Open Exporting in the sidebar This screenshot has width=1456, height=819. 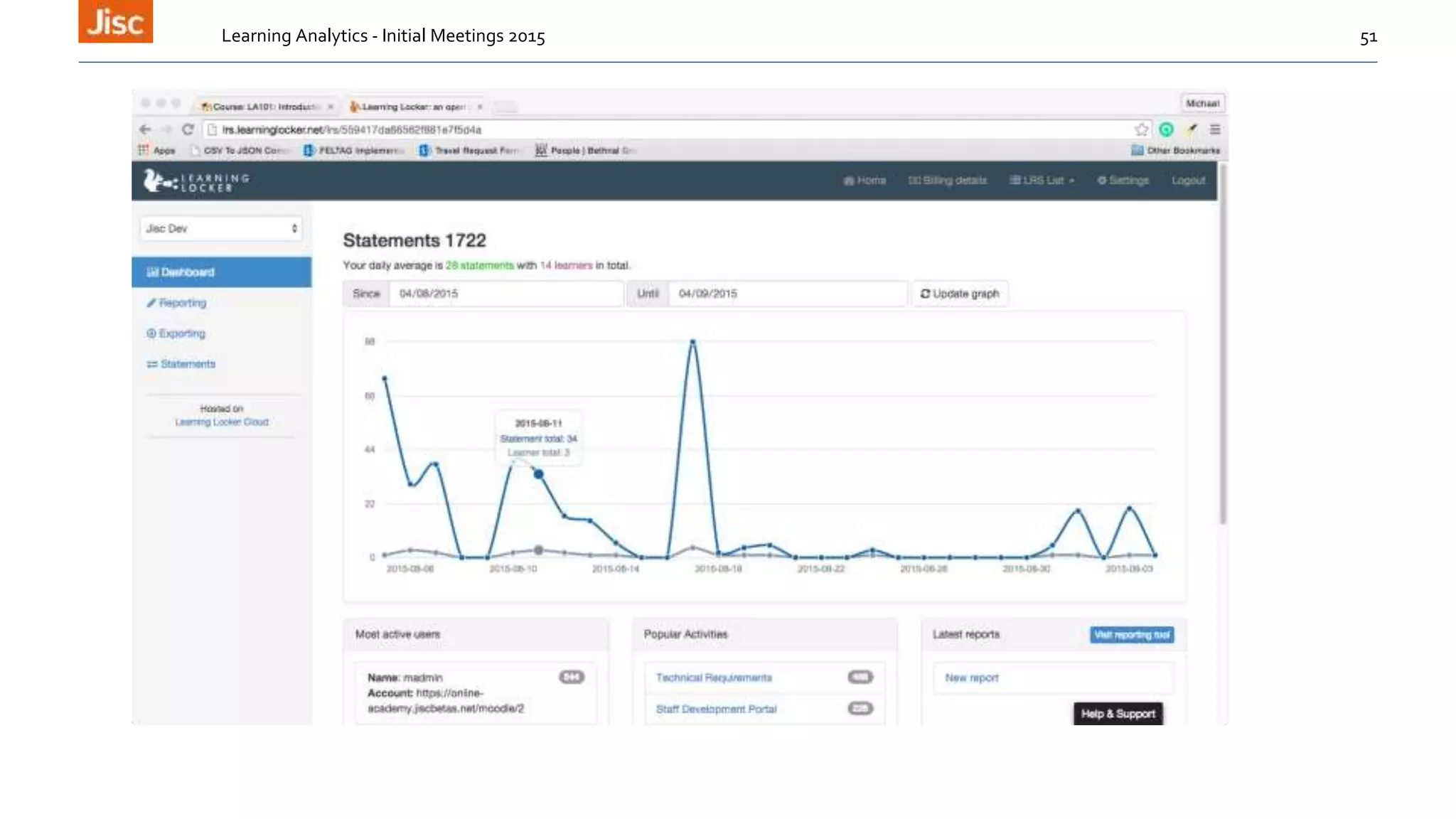[176, 333]
